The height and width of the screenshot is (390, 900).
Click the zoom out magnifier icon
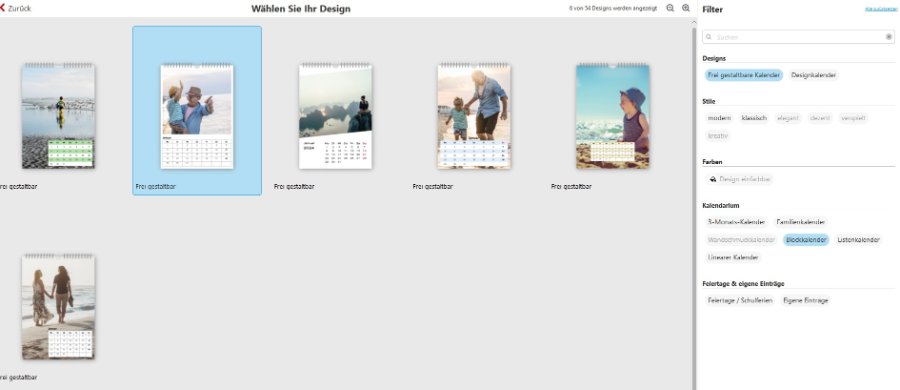tap(670, 9)
